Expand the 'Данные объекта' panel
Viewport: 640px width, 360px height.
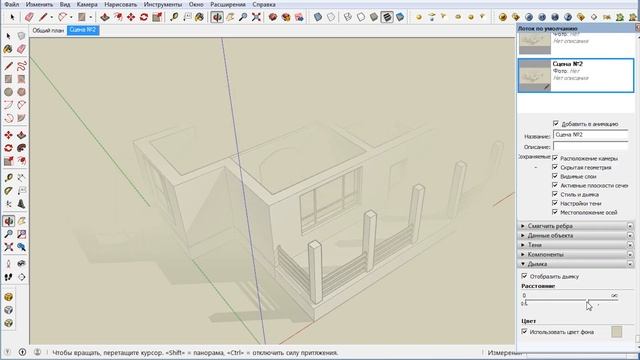576,236
